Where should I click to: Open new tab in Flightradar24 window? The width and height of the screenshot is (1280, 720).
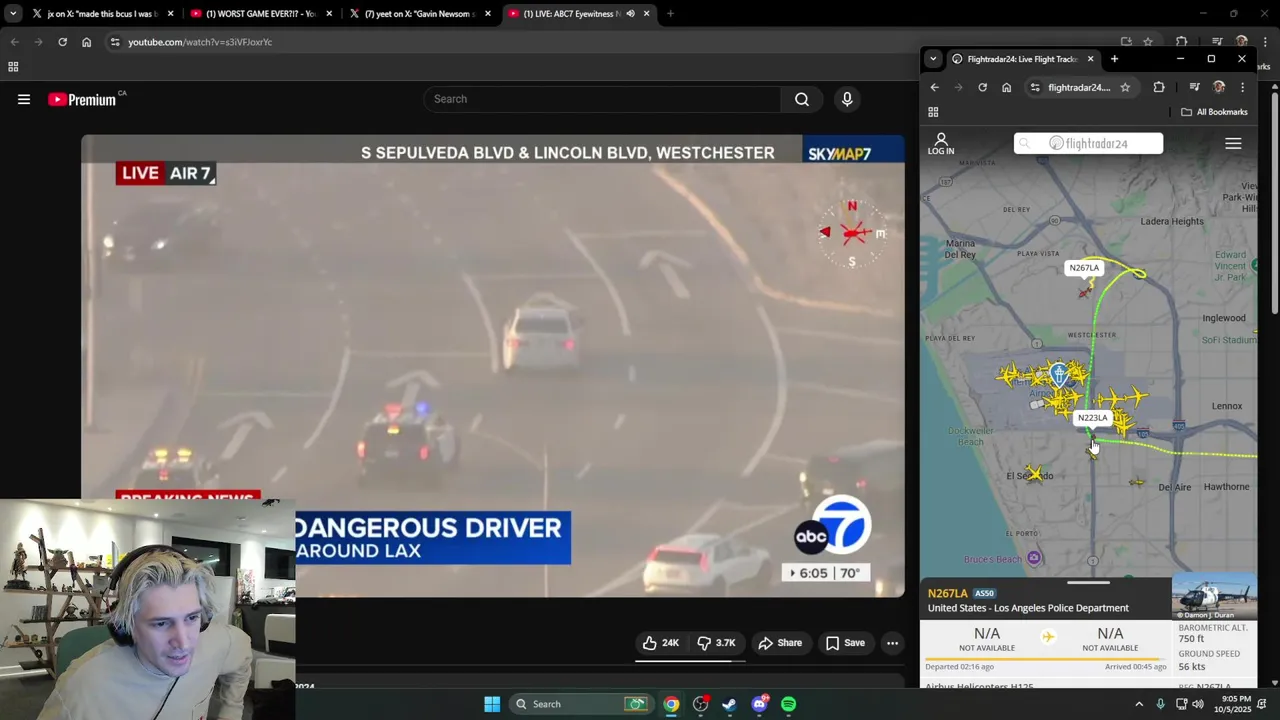(x=1114, y=59)
